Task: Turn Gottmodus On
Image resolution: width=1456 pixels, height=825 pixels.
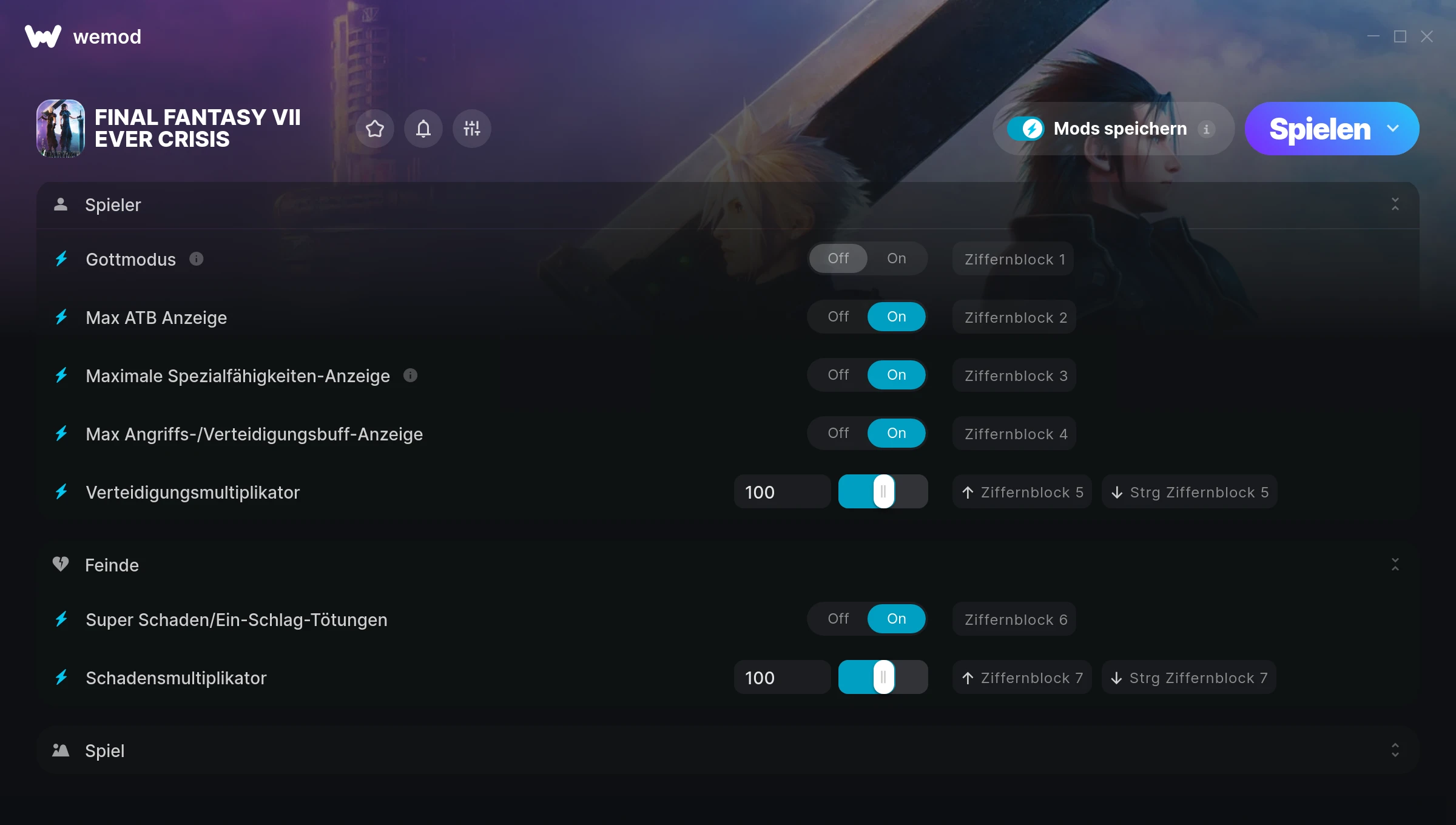Action: pyautogui.click(x=897, y=258)
